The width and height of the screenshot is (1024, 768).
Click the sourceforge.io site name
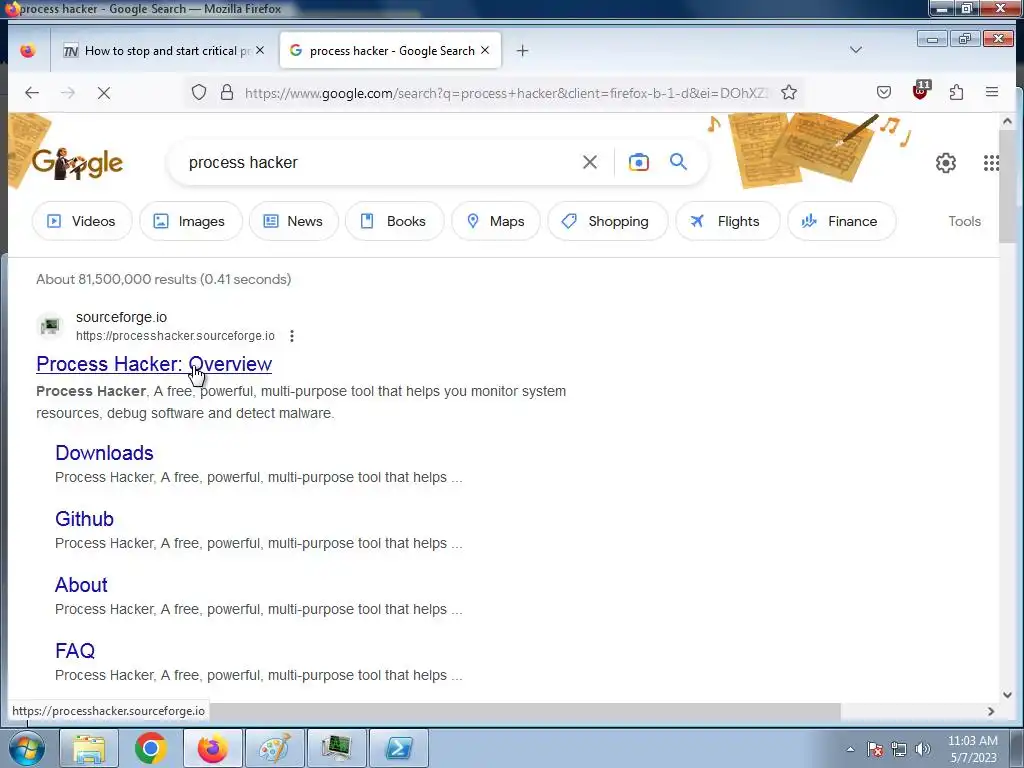tap(121, 317)
